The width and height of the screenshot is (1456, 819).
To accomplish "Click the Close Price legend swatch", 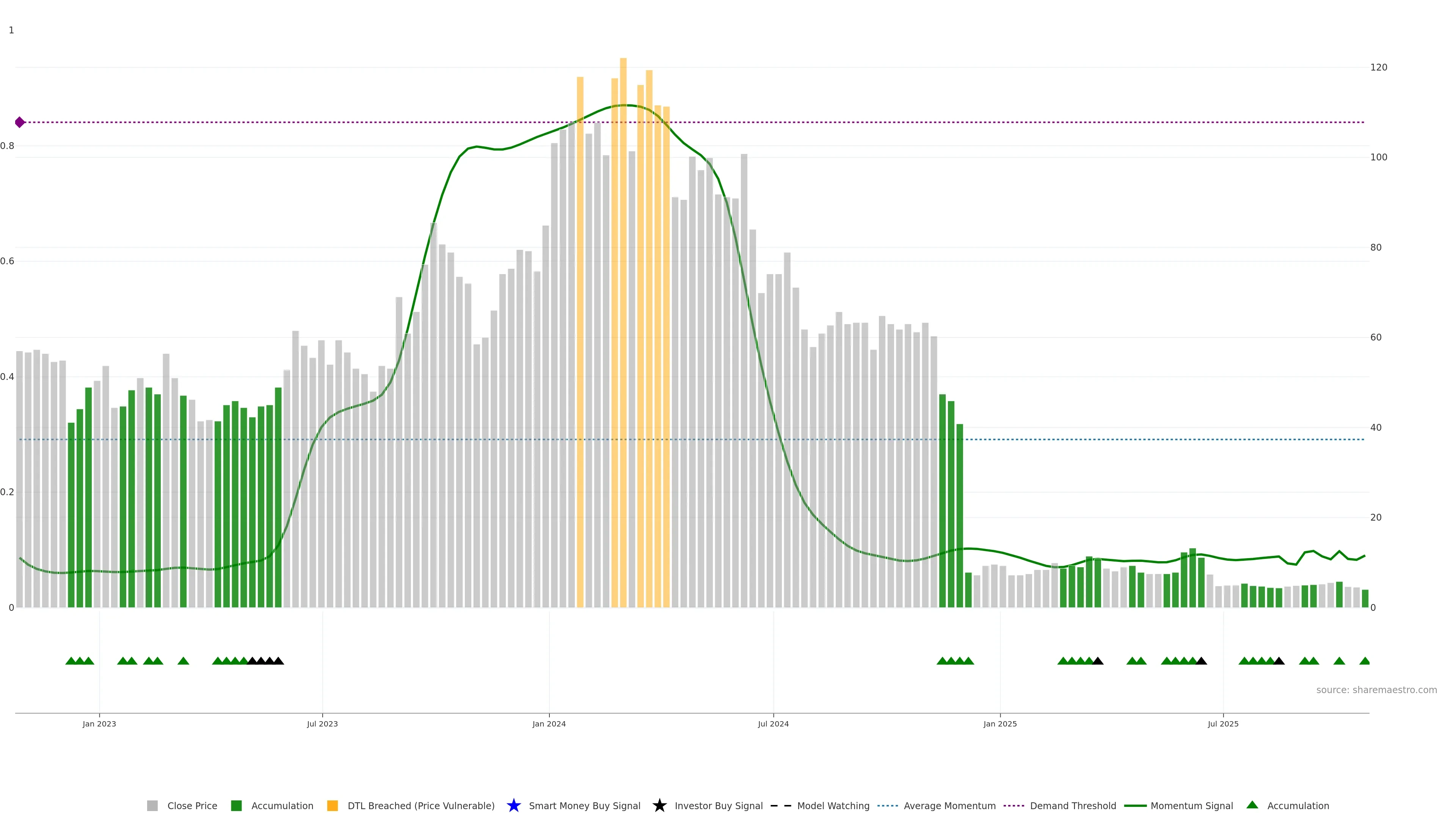I will click(152, 805).
